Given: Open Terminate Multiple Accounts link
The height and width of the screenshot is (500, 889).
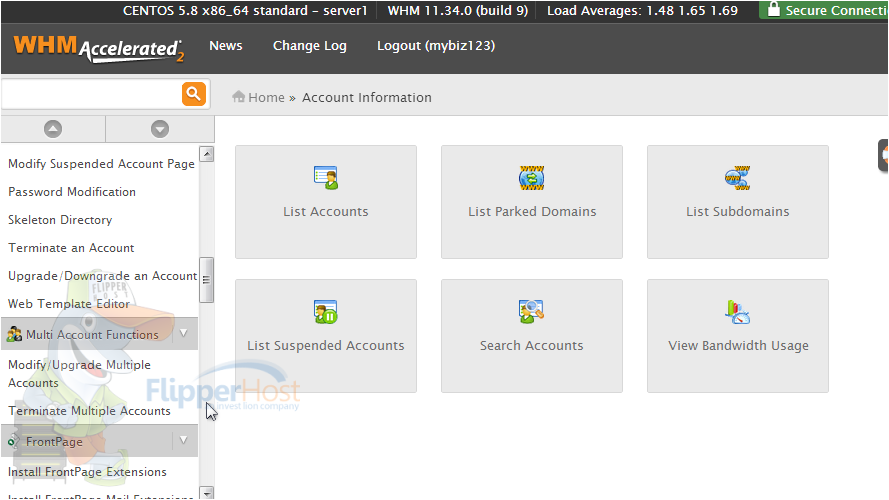Looking at the screenshot, I should pos(89,411).
